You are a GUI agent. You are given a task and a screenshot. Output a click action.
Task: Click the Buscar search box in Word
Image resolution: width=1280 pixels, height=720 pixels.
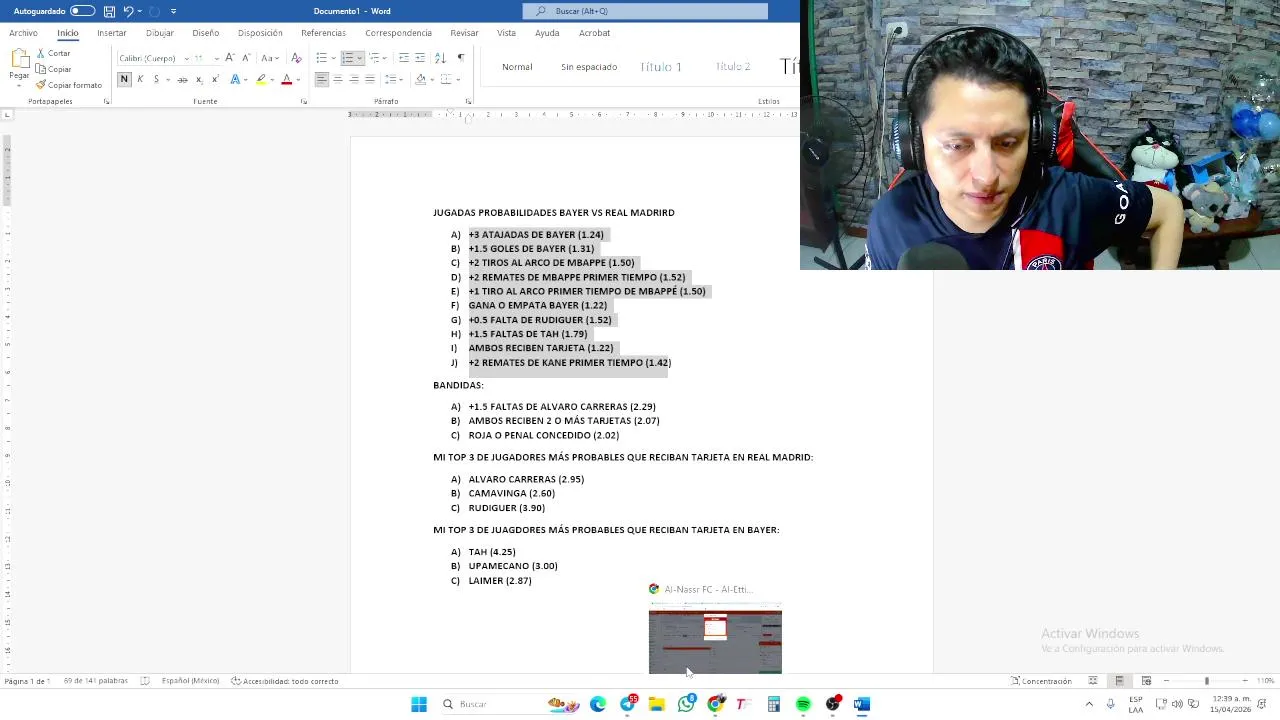pos(645,11)
